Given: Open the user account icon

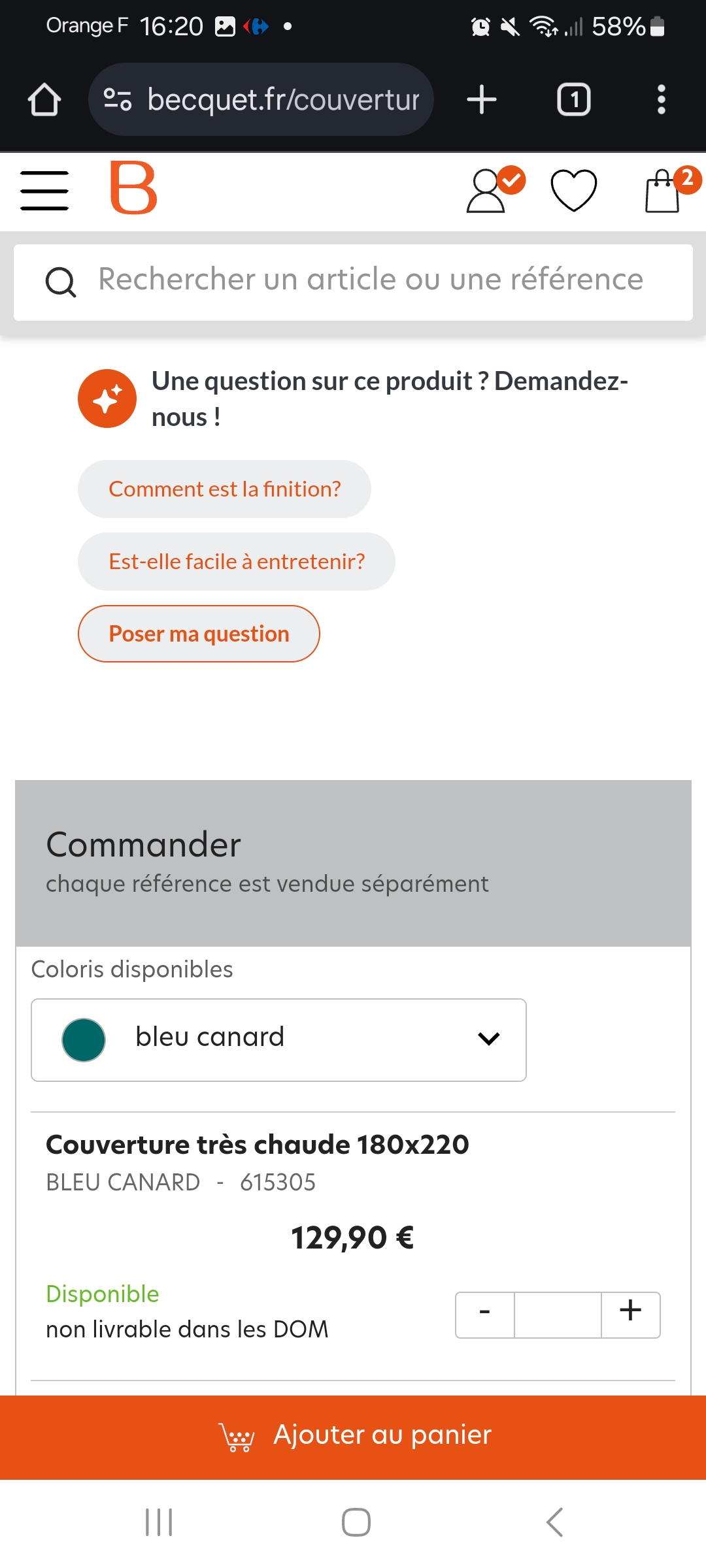Looking at the screenshot, I should (487, 191).
